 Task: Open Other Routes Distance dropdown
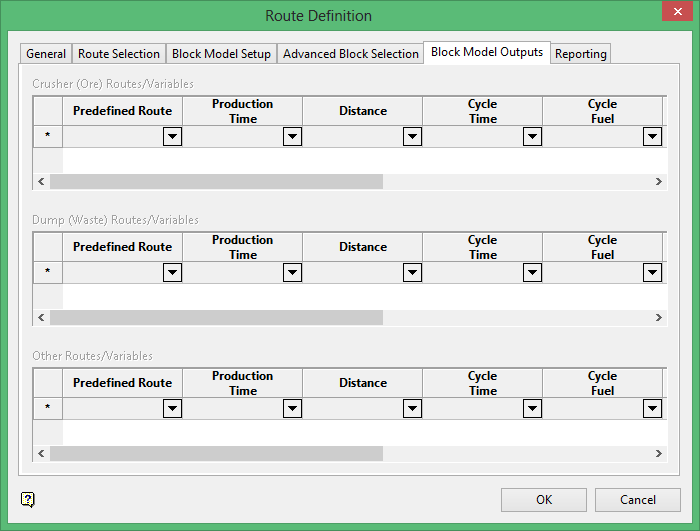tap(412, 408)
